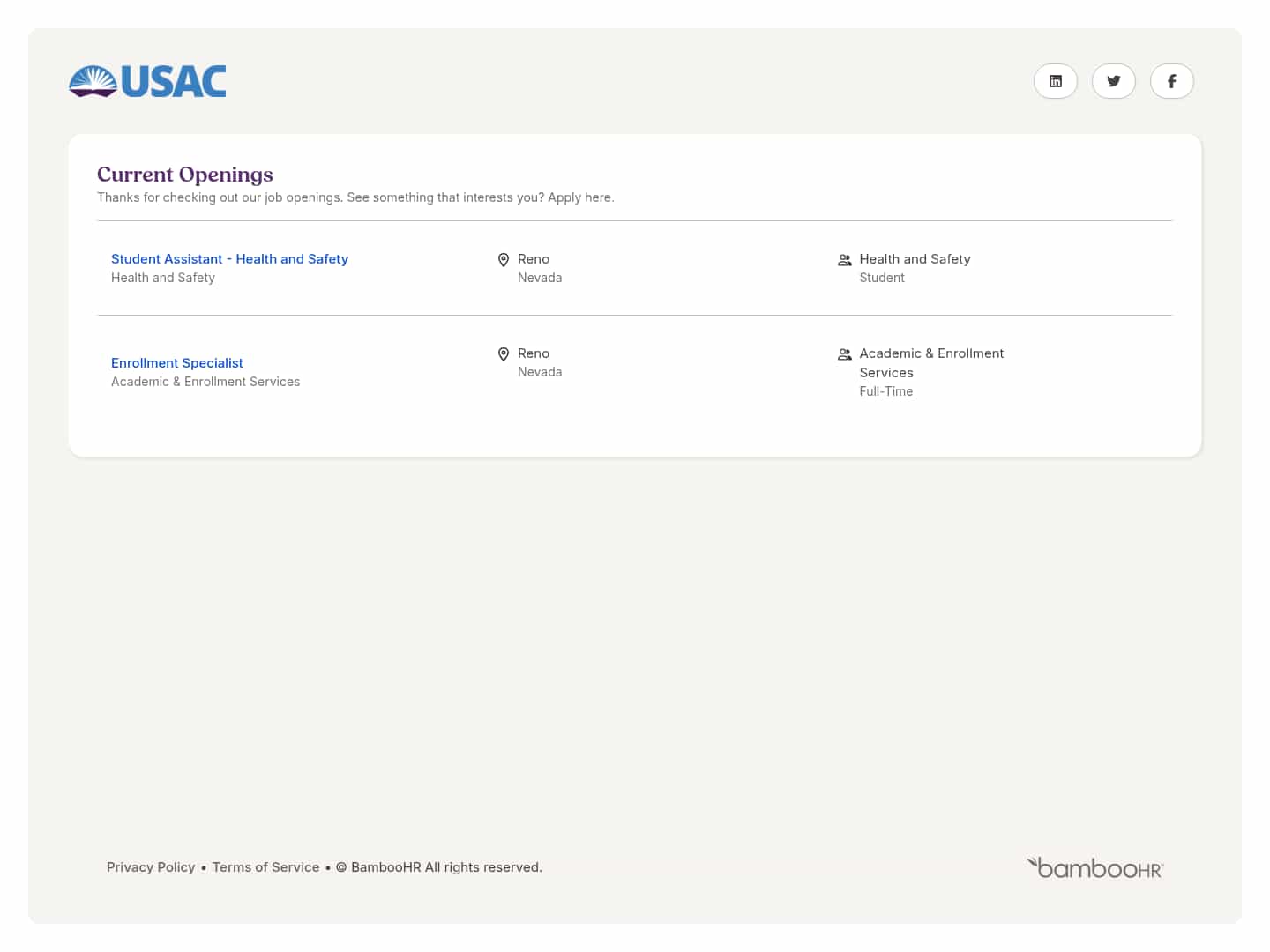
Task: Open the Enrollment Specialist job posting
Action: pyautogui.click(x=176, y=363)
